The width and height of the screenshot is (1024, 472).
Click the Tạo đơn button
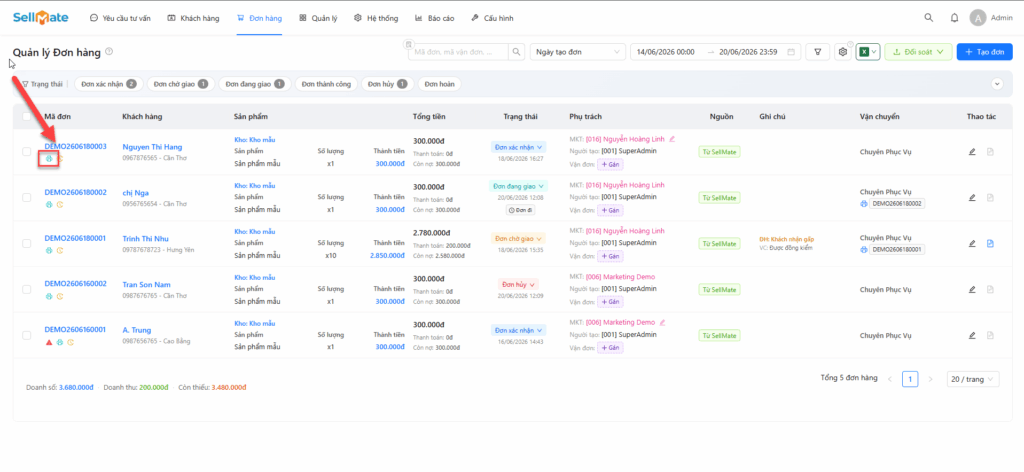984,52
